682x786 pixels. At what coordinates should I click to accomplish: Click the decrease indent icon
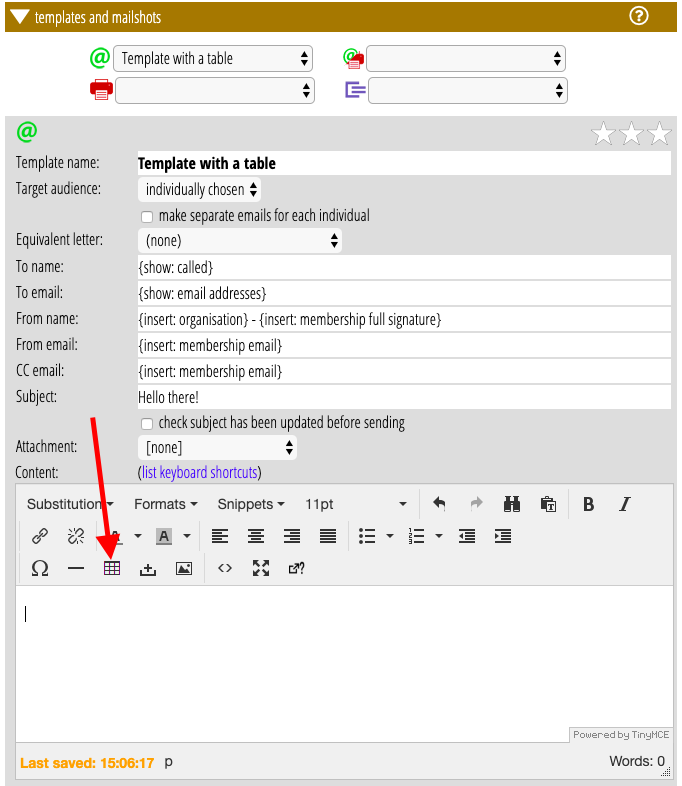[x=467, y=536]
